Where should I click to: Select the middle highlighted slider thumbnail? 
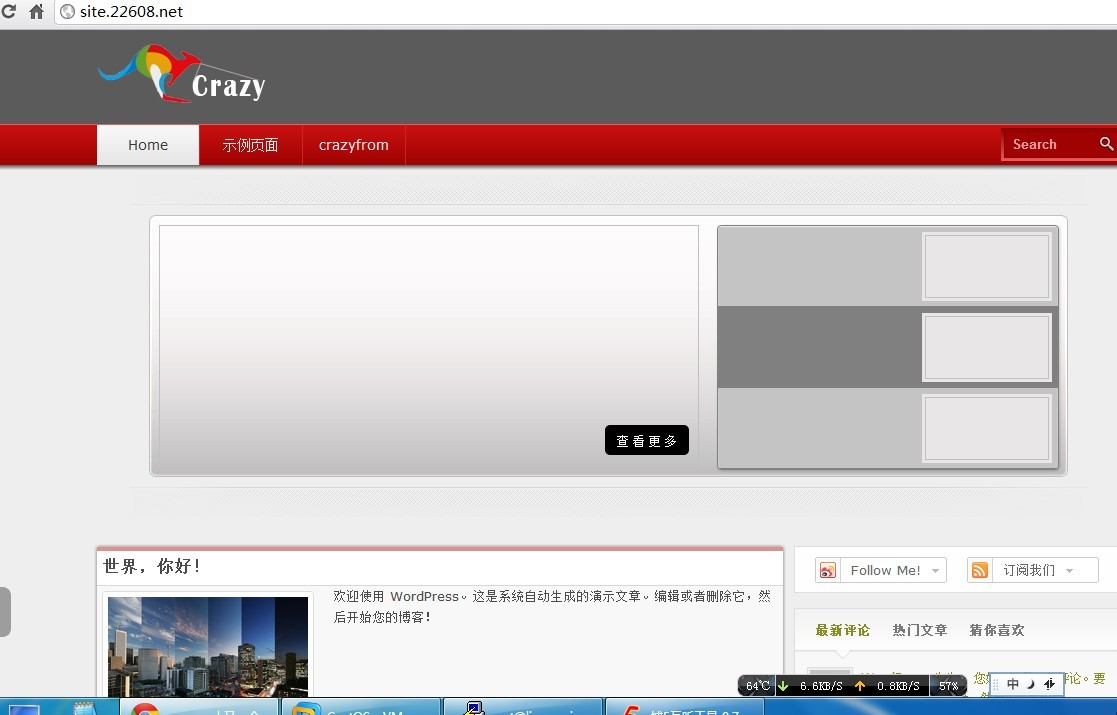click(986, 347)
